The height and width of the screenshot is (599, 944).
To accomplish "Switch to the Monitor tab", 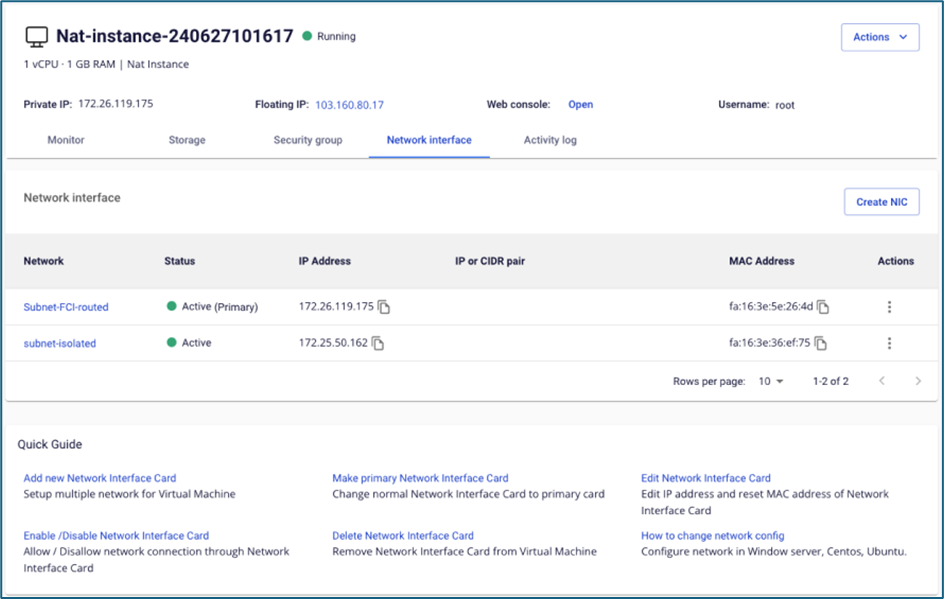I will (66, 140).
